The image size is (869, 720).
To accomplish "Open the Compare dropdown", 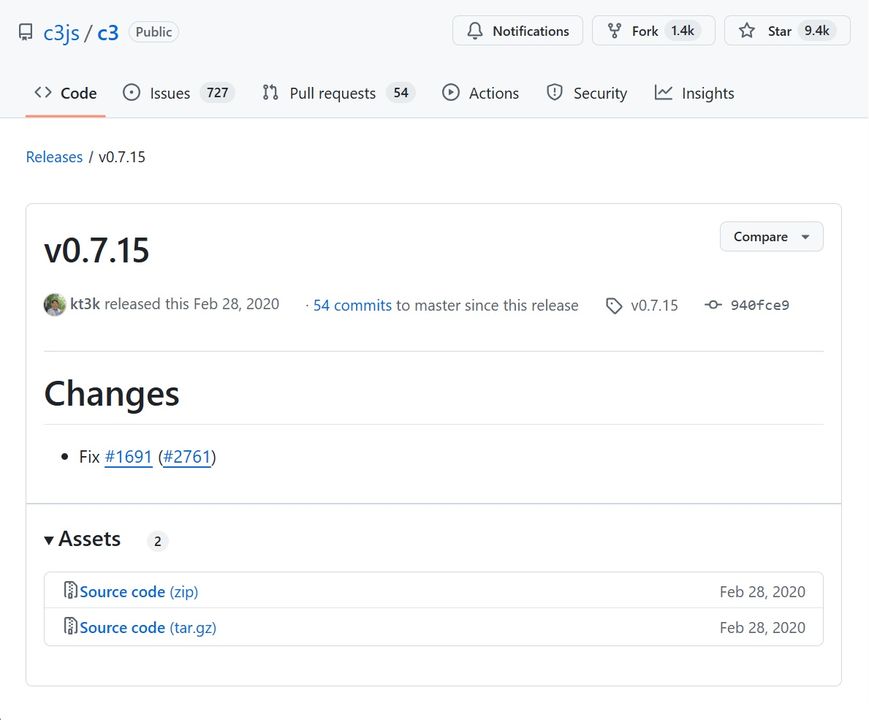I will [771, 237].
